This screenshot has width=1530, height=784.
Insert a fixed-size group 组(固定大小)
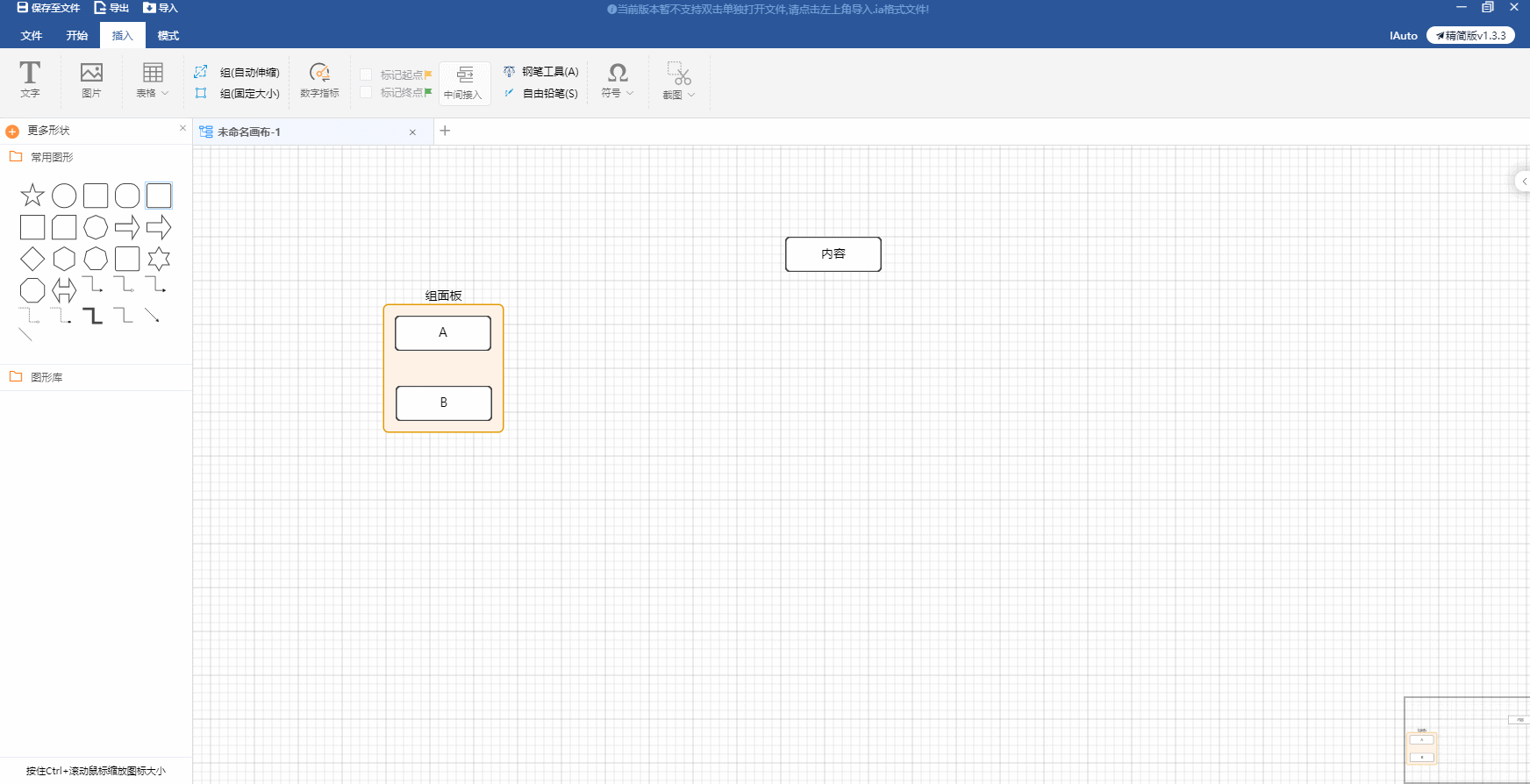(238, 93)
